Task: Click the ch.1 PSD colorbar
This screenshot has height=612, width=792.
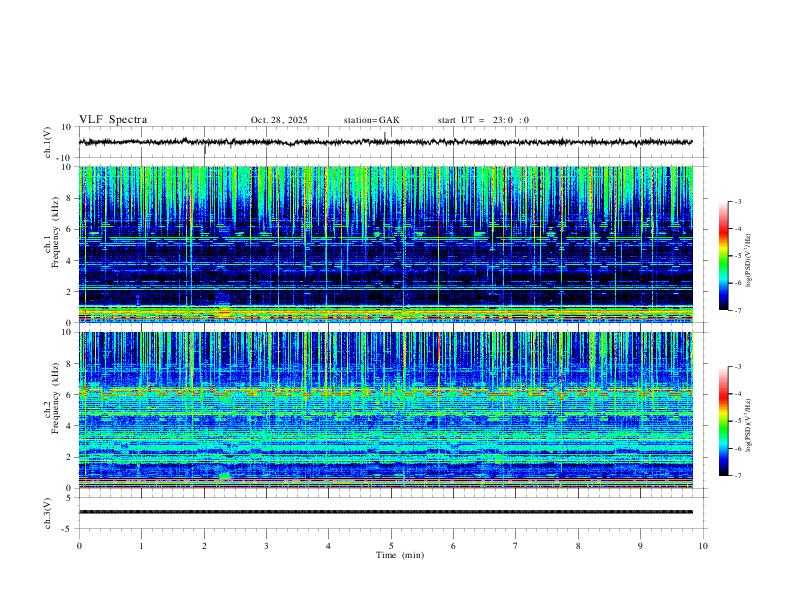Action: (x=724, y=256)
